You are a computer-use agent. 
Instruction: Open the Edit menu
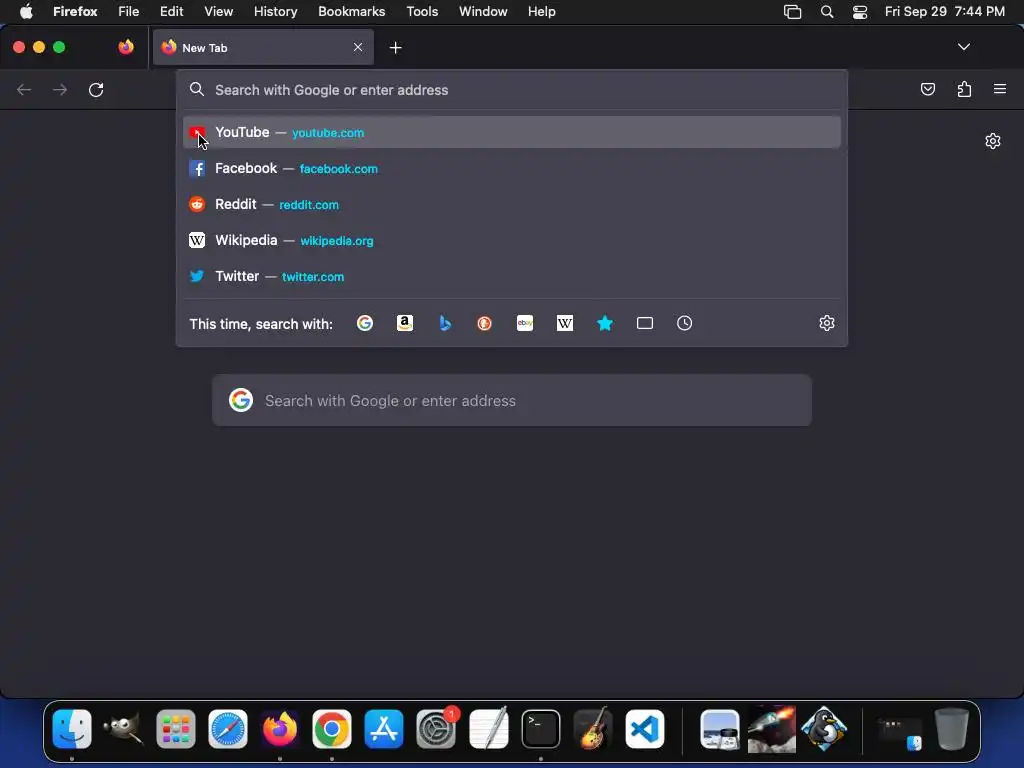[x=172, y=12]
